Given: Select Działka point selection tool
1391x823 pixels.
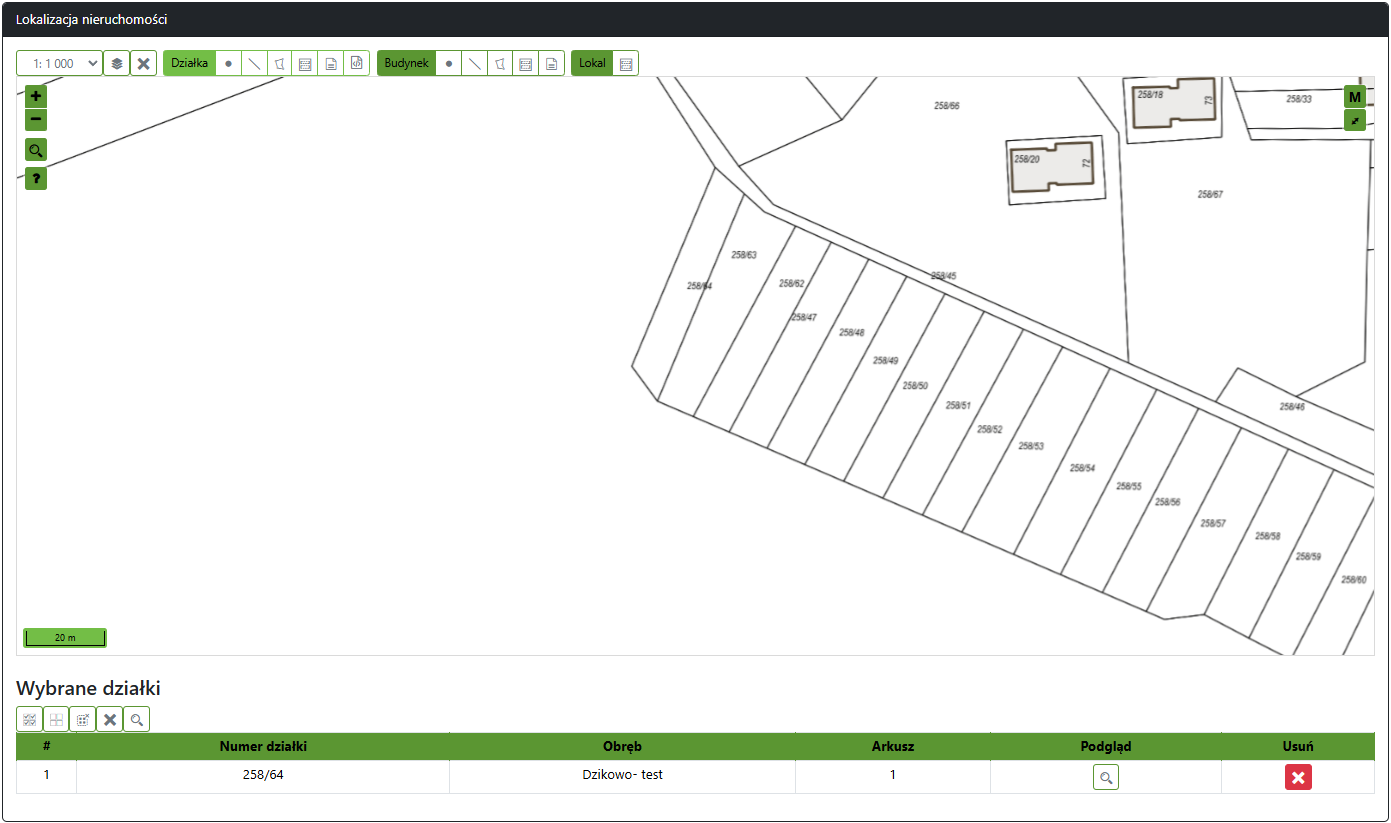Looking at the screenshot, I should tap(229, 63).
